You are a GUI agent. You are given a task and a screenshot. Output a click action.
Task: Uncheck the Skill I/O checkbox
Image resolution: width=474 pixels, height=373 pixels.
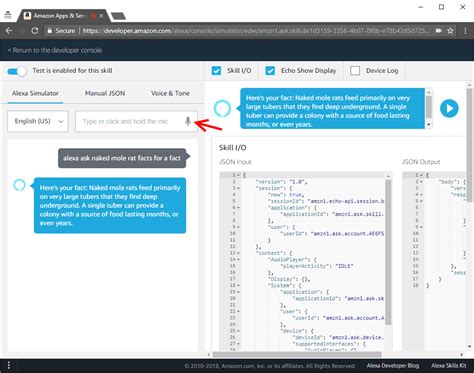tap(216, 71)
